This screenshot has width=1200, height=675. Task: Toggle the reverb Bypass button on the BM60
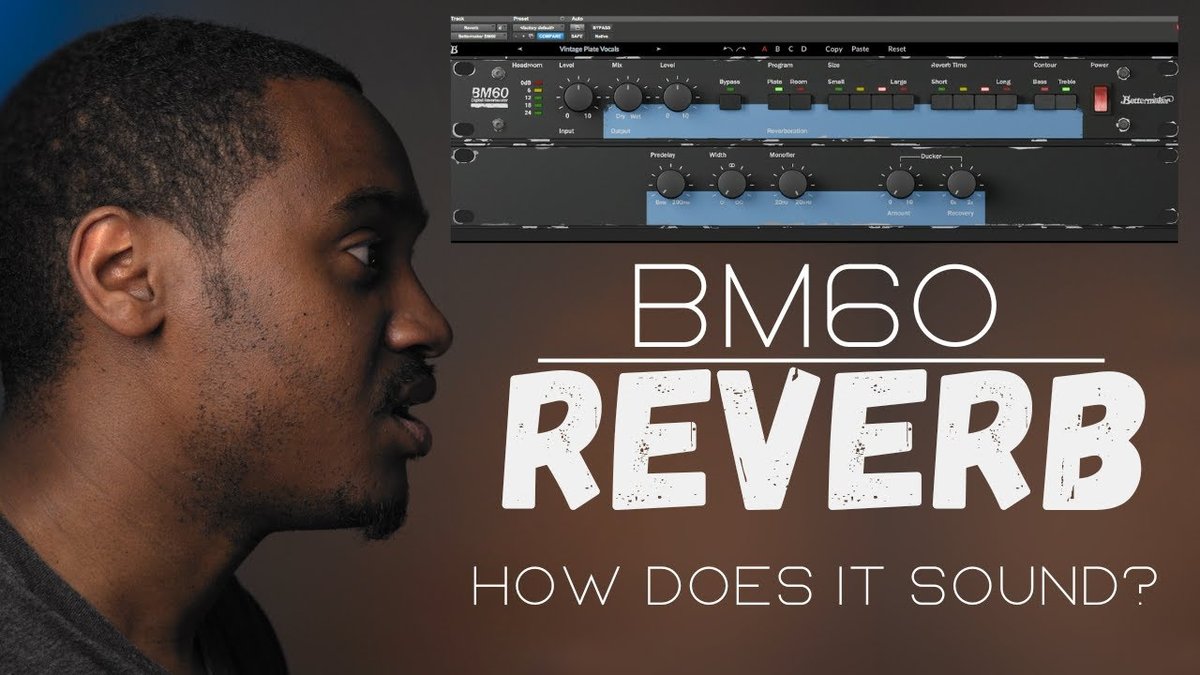730,101
